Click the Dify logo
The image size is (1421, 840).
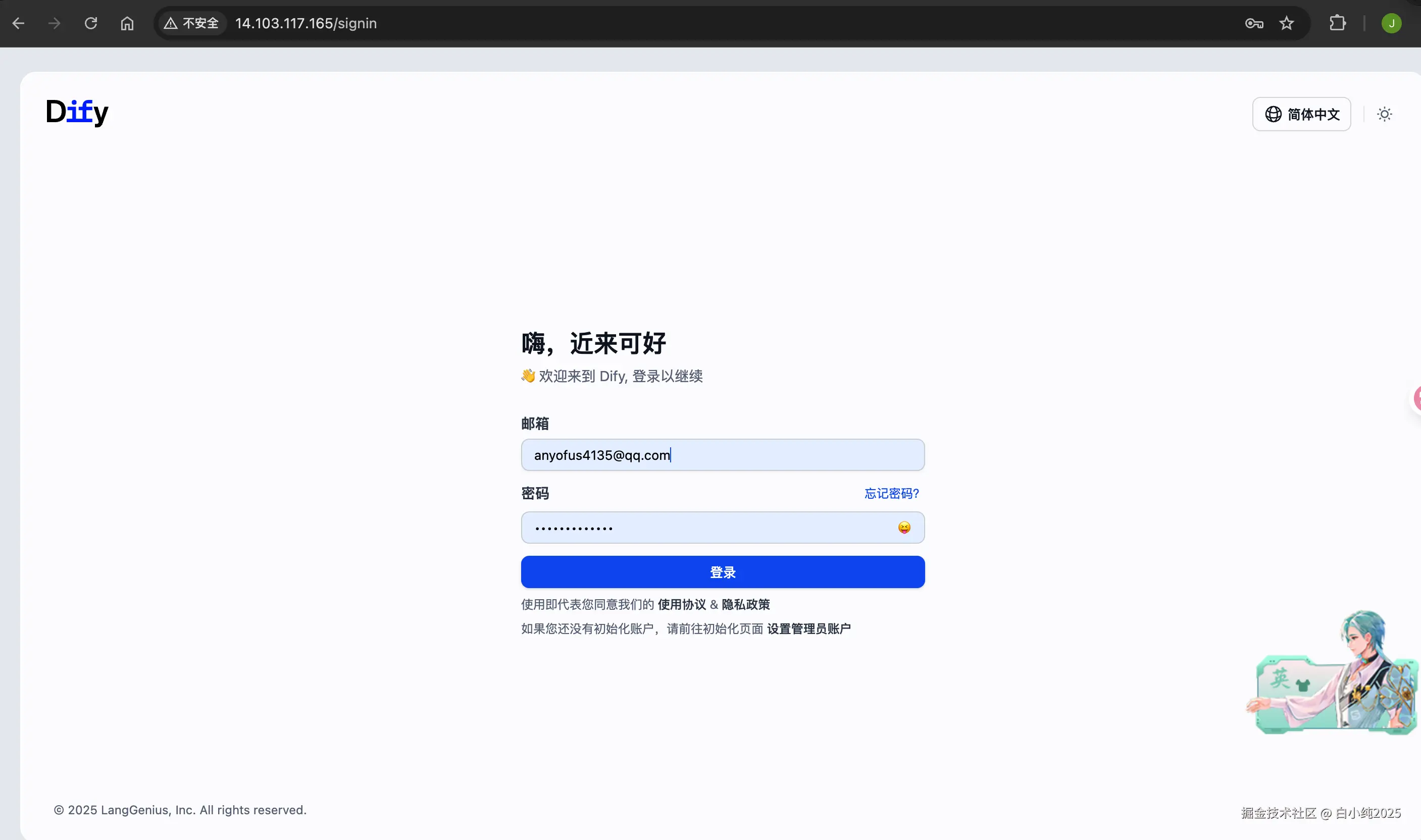pyautogui.click(x=77, y=112)
